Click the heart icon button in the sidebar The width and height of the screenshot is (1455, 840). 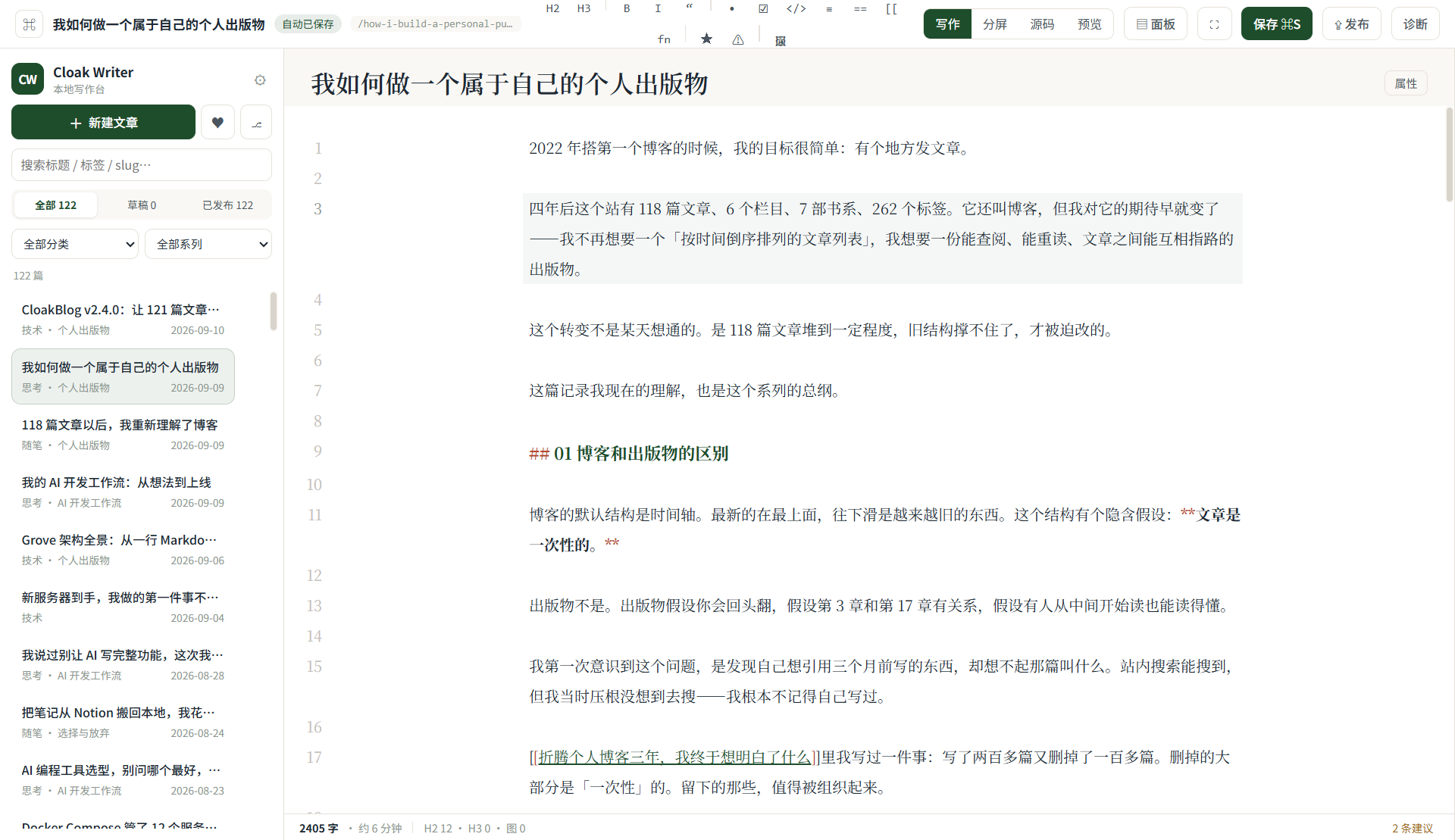(217, 122)
